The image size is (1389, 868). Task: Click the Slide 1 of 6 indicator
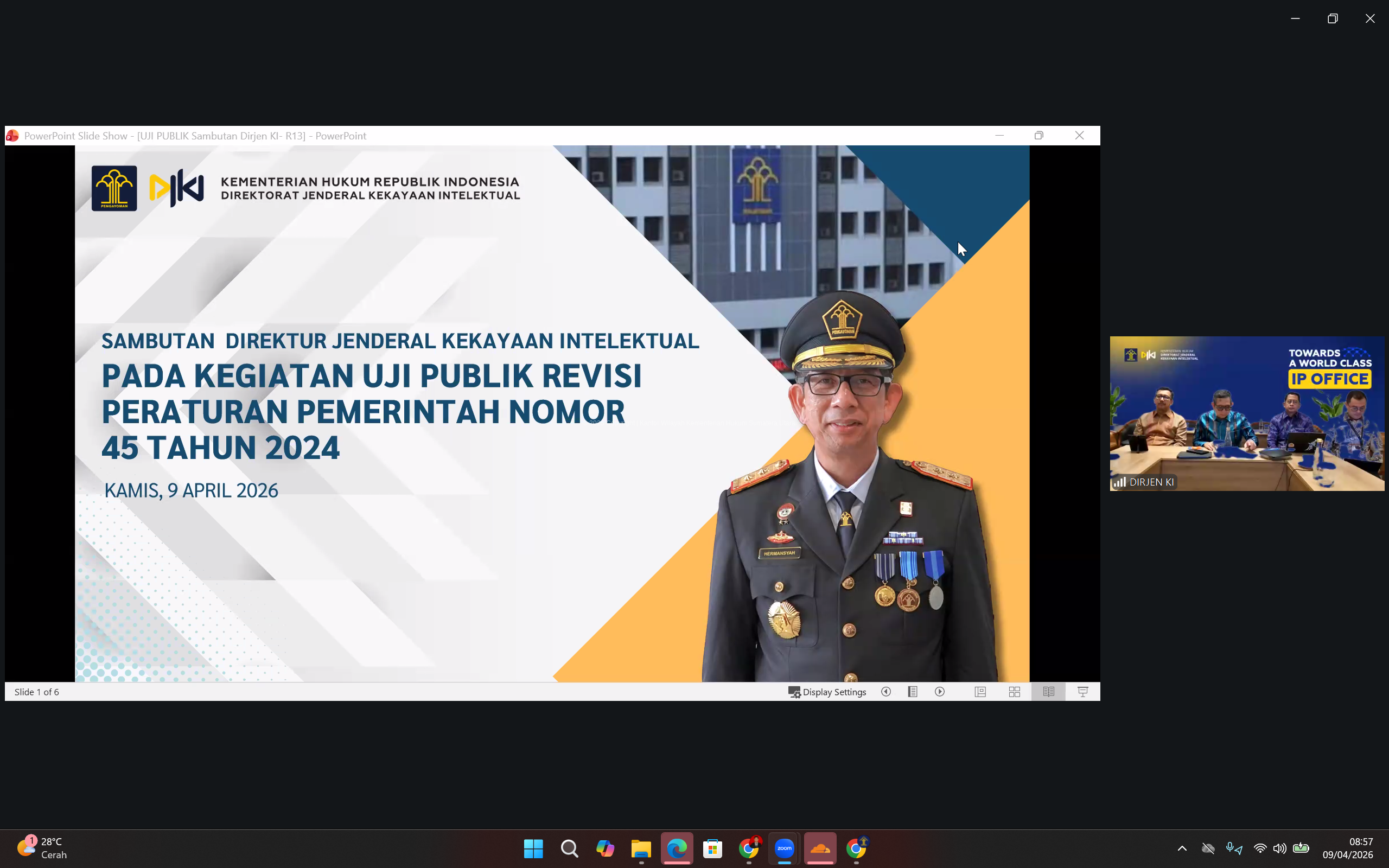[37, 692]
